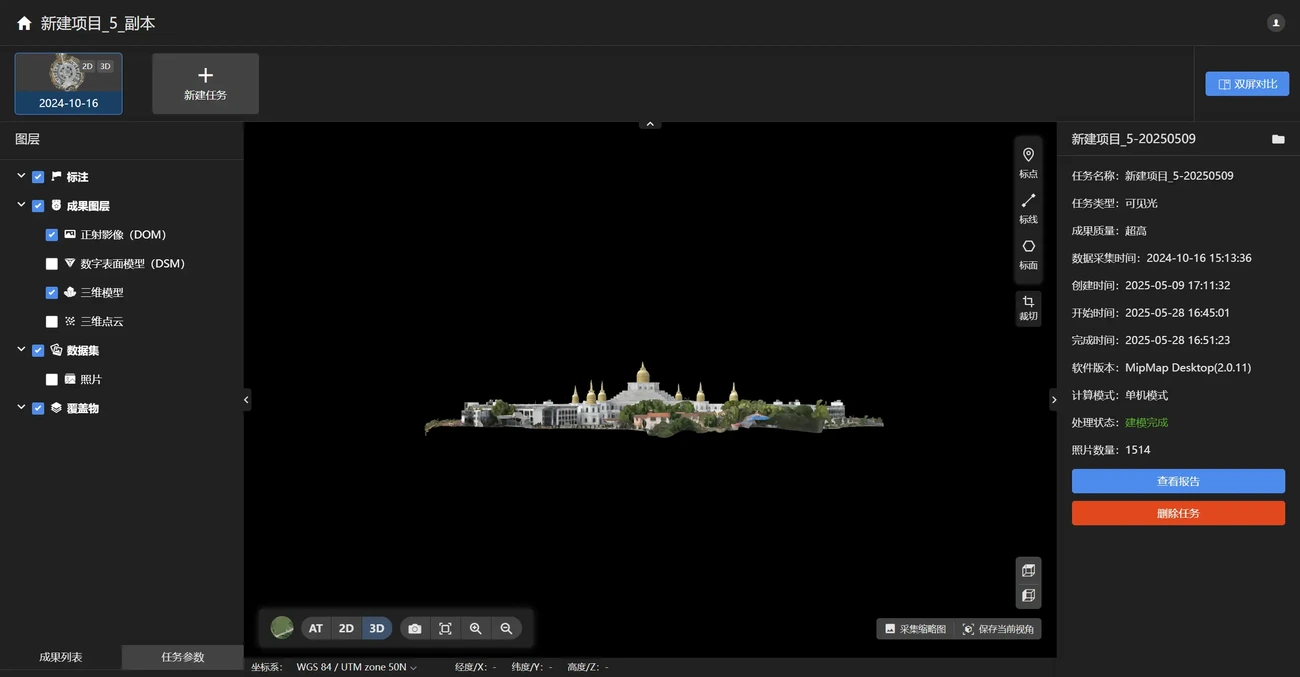
Task: Zoom out with the magnifier minus icon
Action: tap(506, 629)
